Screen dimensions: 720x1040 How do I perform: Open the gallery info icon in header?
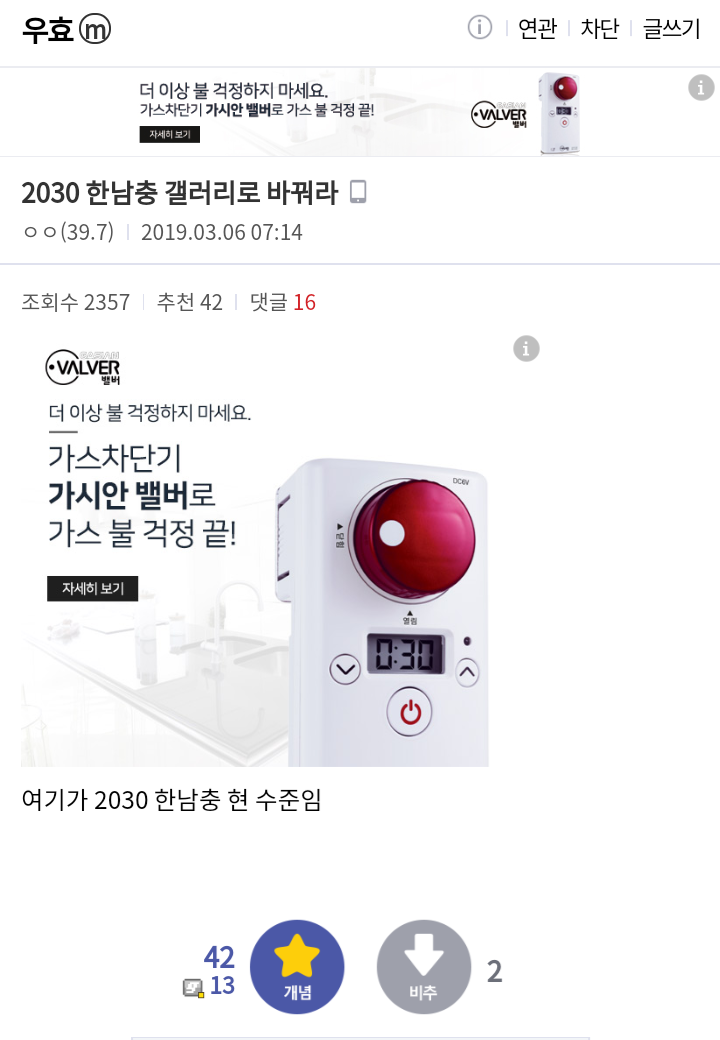tap(479, 28)
